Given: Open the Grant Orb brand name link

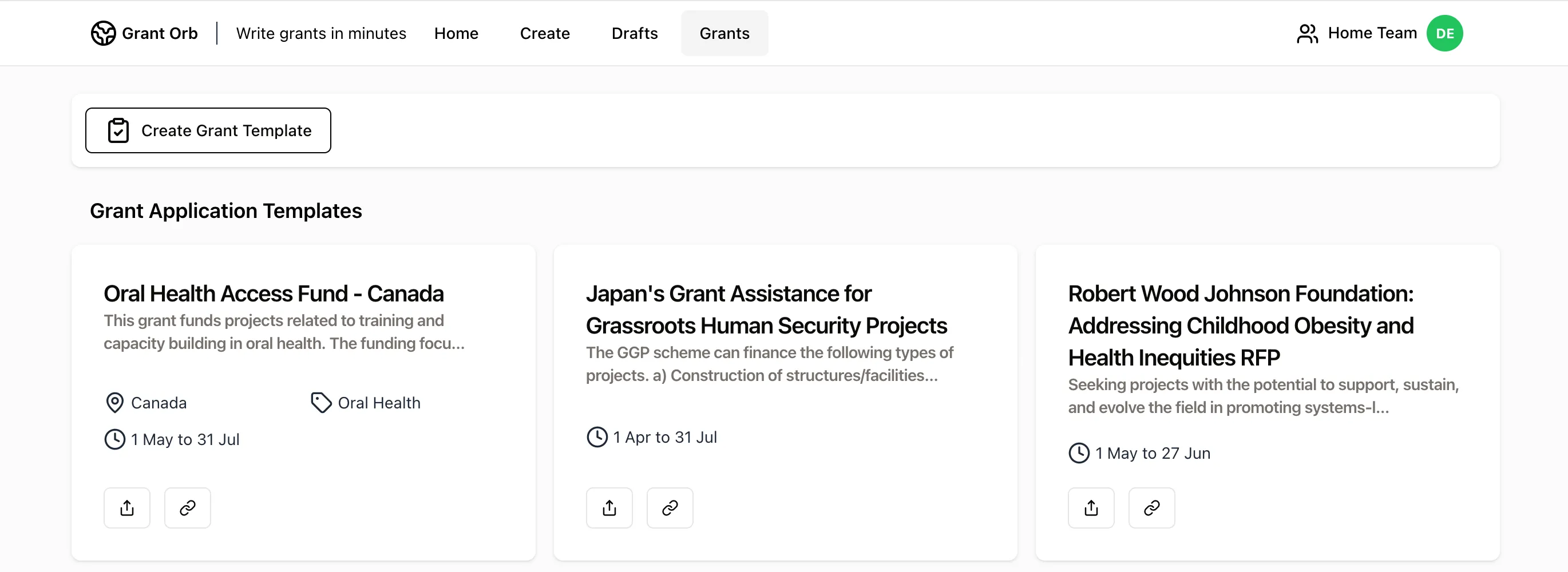Looking at the screenshot, I should click(x=160, y=34).
